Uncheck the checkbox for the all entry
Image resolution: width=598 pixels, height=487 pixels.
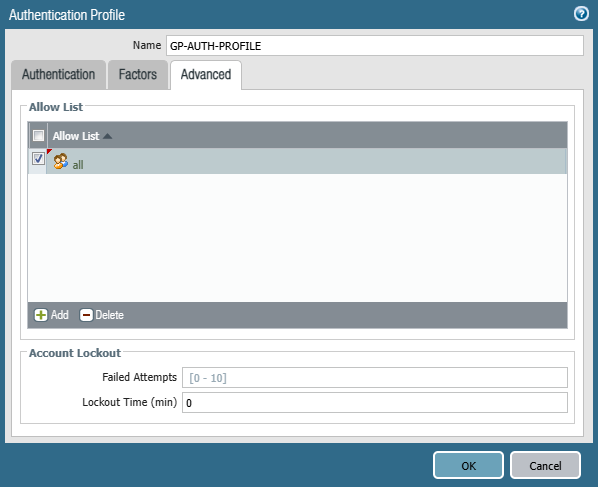pos(38,158)
